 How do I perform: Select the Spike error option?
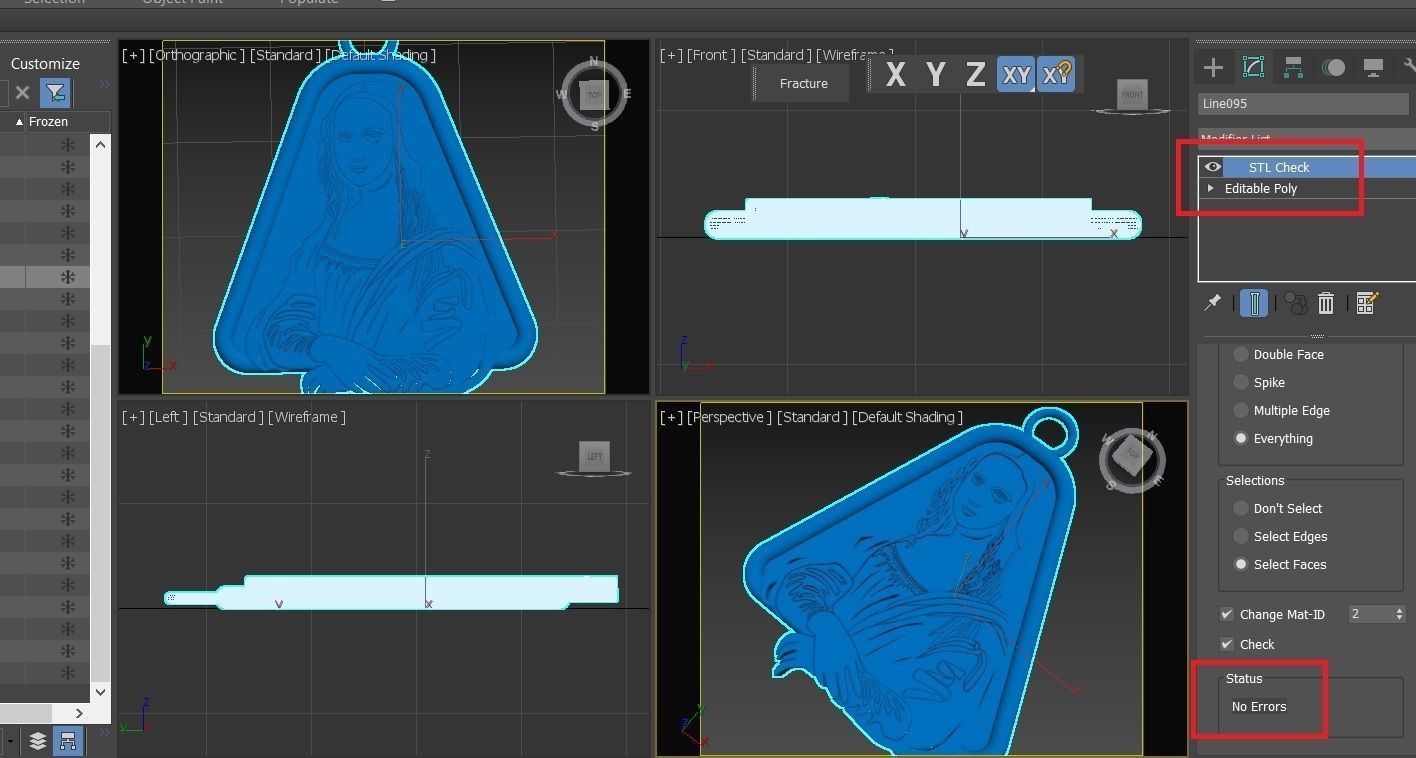point(1241,382)
